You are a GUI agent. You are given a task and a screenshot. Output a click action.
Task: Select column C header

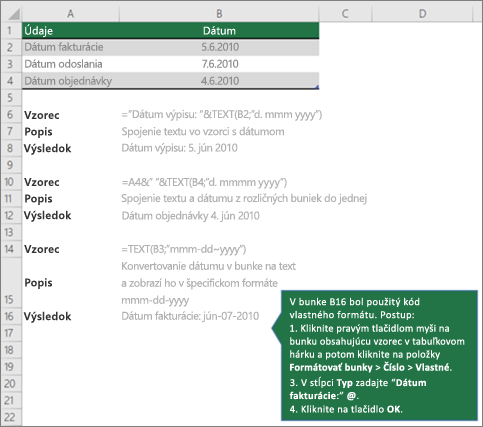(x=345, y=14)
